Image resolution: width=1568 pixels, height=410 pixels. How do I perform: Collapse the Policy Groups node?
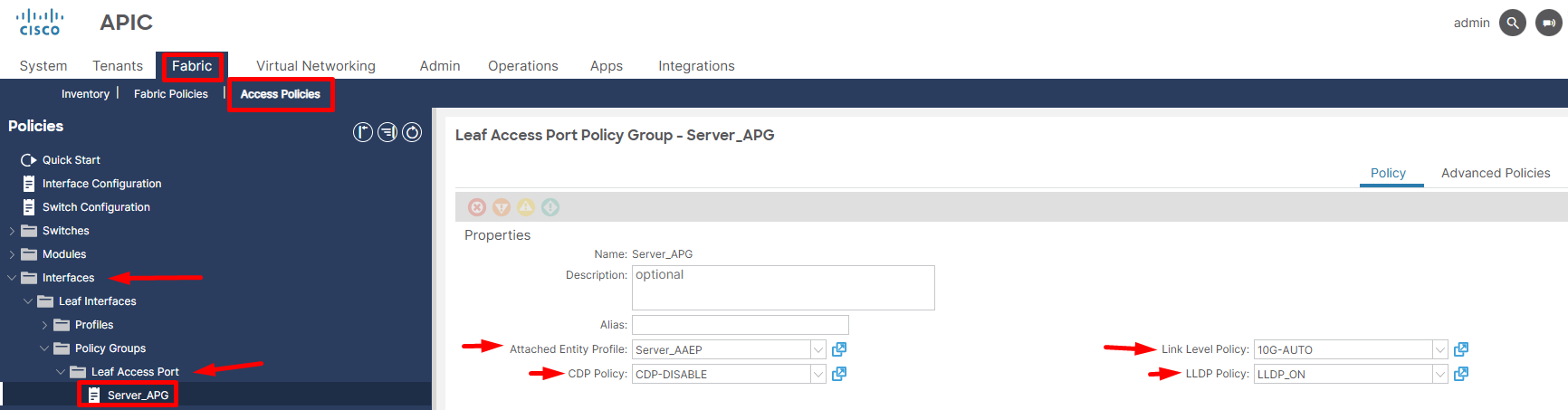point(44,348)
